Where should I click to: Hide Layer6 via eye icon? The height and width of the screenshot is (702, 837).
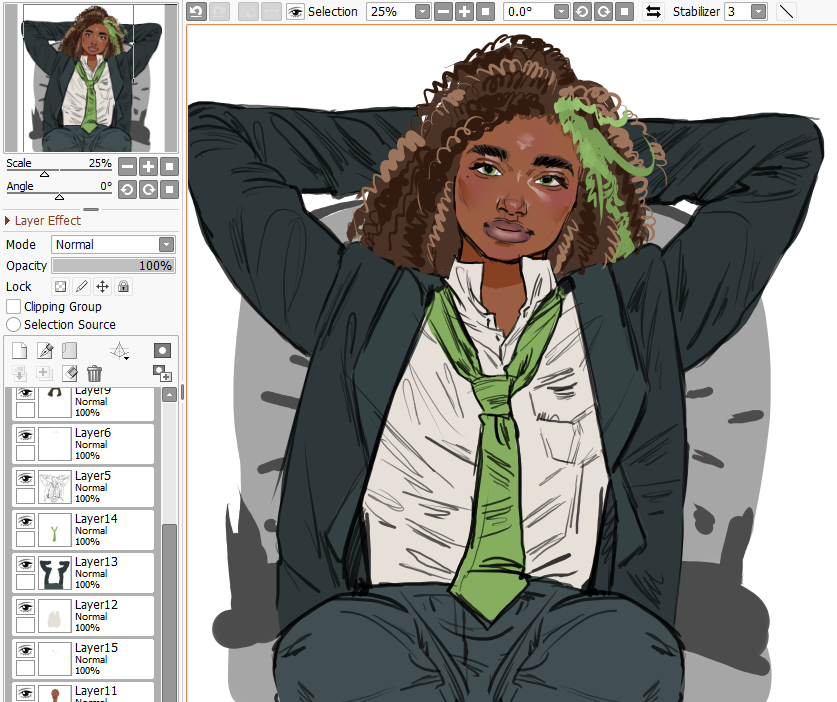tap(25, 436)
